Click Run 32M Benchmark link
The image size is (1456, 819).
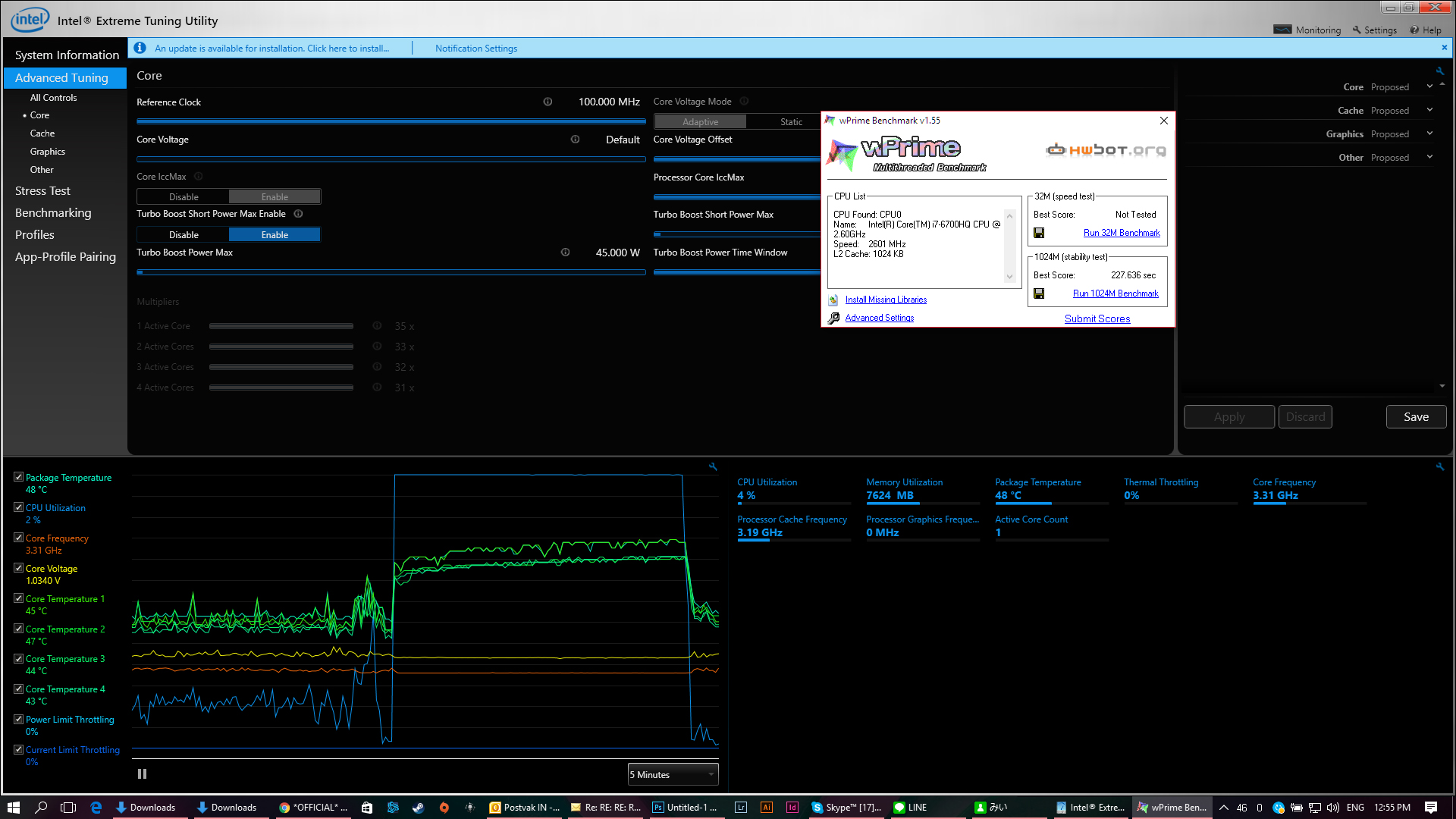(x=1122, y=233)
